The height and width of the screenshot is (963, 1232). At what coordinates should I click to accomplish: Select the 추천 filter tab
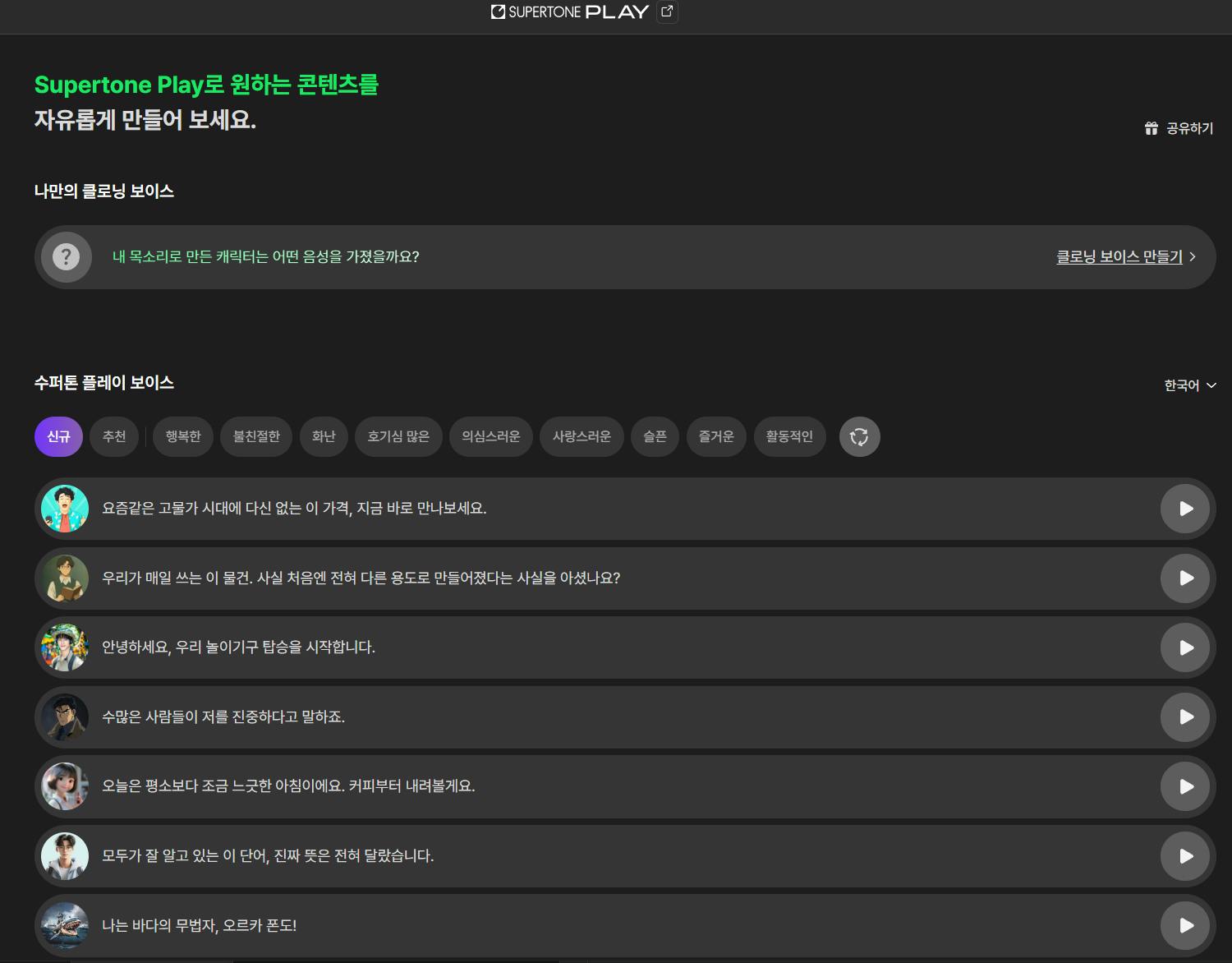(x=114, y=436)
